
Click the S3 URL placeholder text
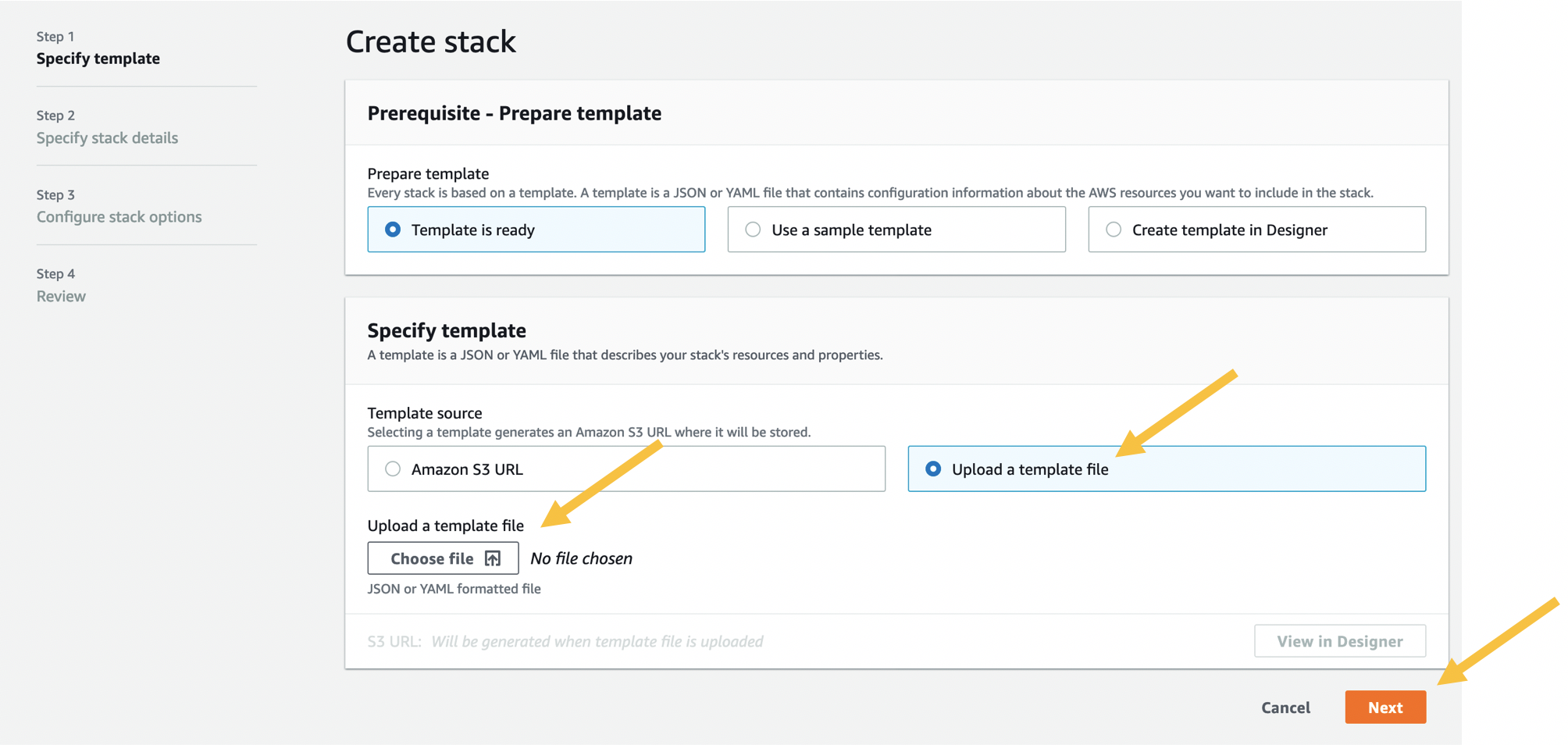coord(597,641)
